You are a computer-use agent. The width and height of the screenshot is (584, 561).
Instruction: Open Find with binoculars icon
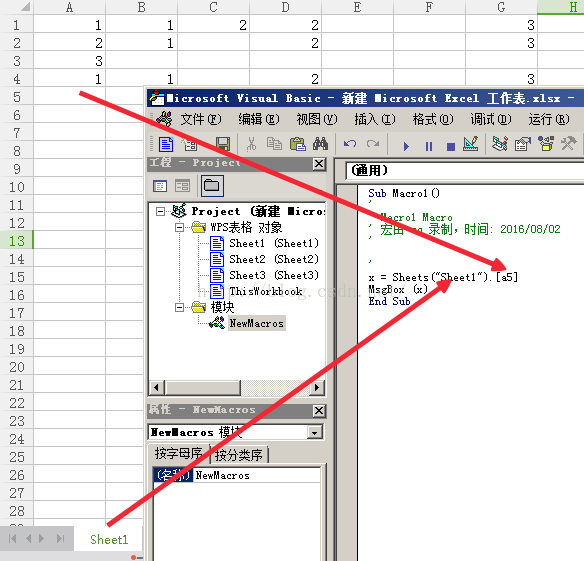320,144
